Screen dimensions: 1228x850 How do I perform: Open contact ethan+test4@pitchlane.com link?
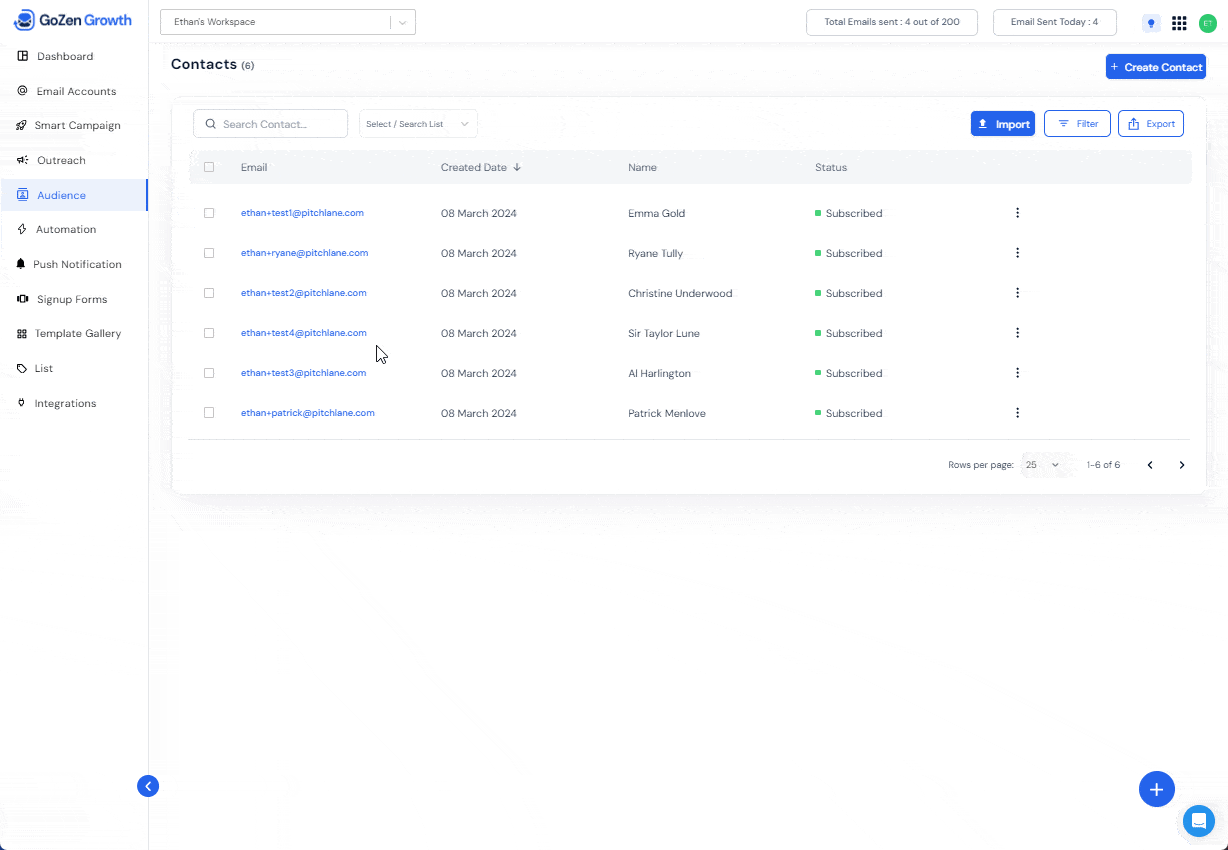point(304,333)
